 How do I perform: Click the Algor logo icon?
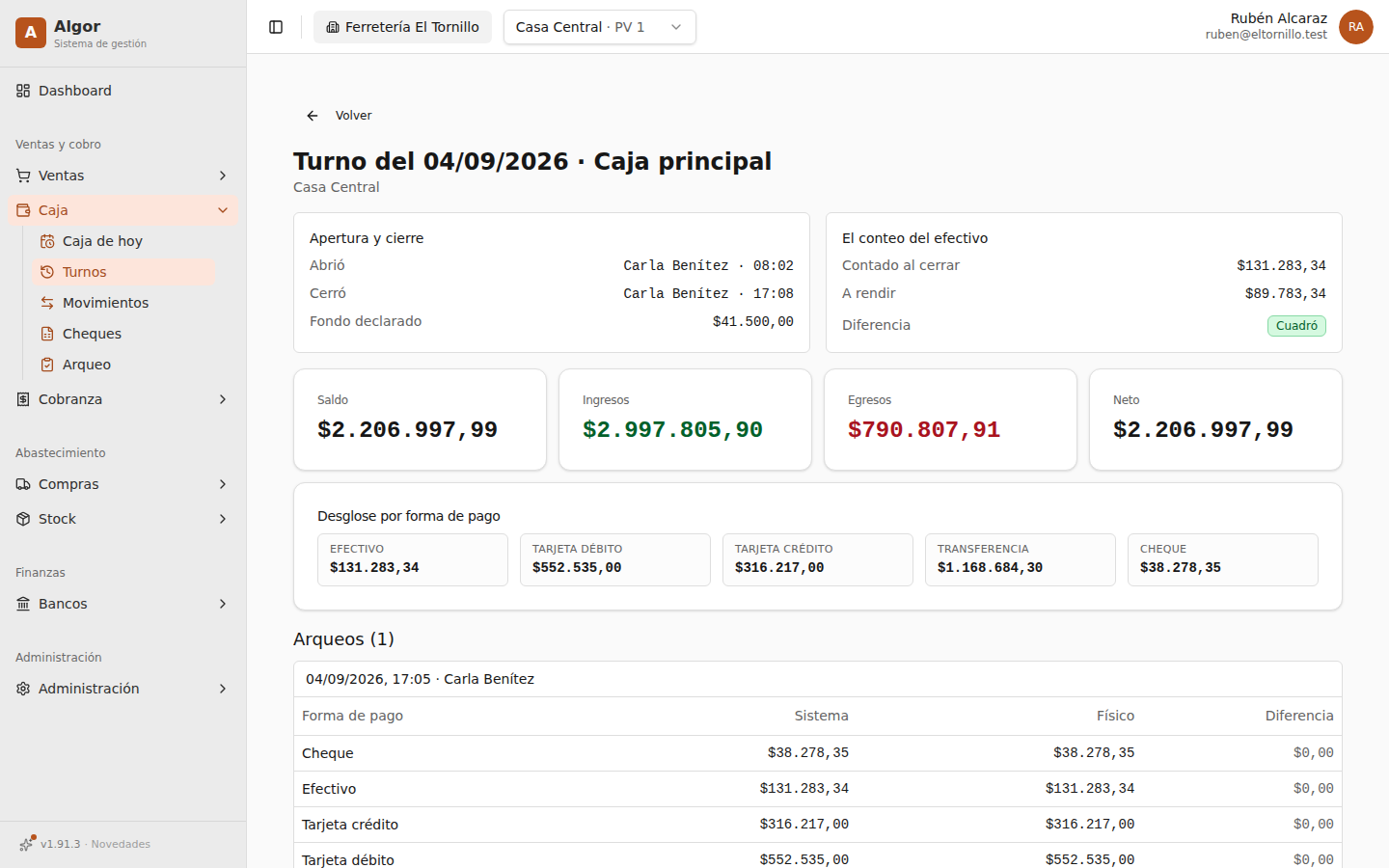tap(31, 33)
